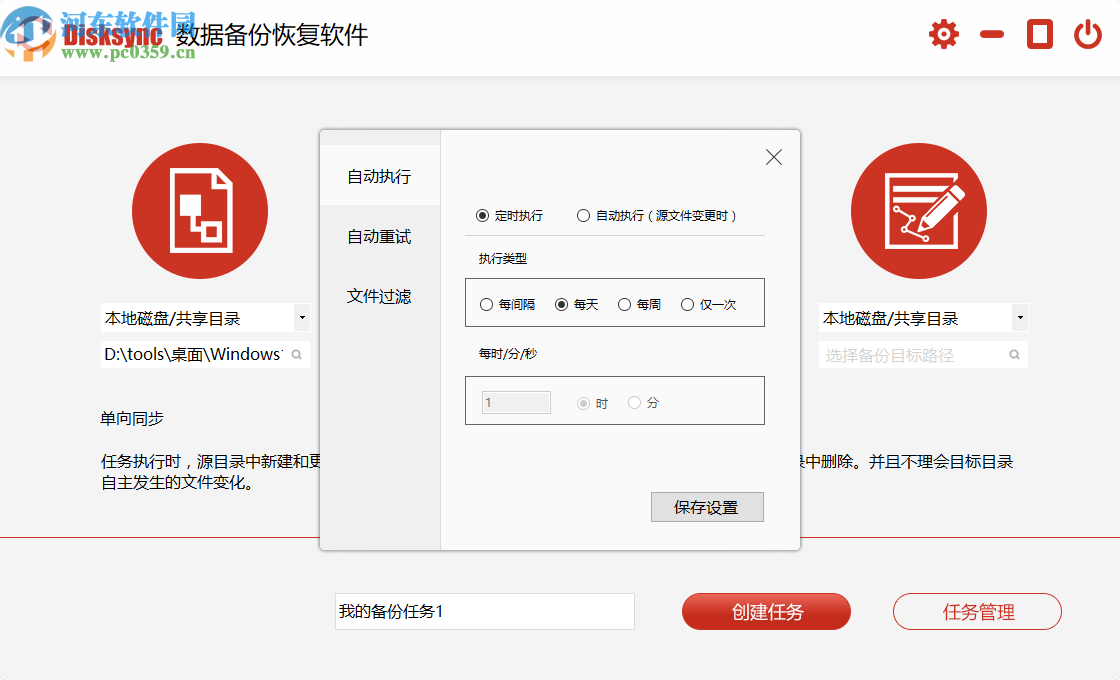Click the magnifier in the 选择备份目标路径 field

click(1013, 354)
